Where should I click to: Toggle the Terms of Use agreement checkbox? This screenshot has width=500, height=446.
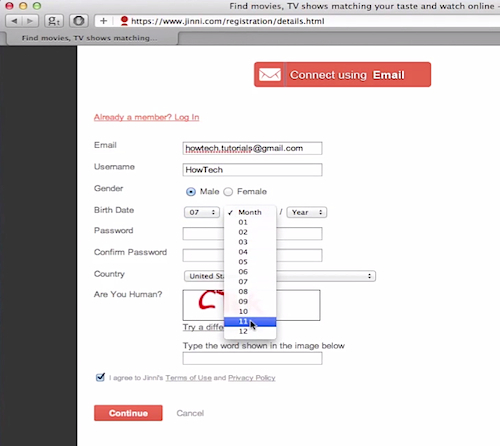click(100, 377)
